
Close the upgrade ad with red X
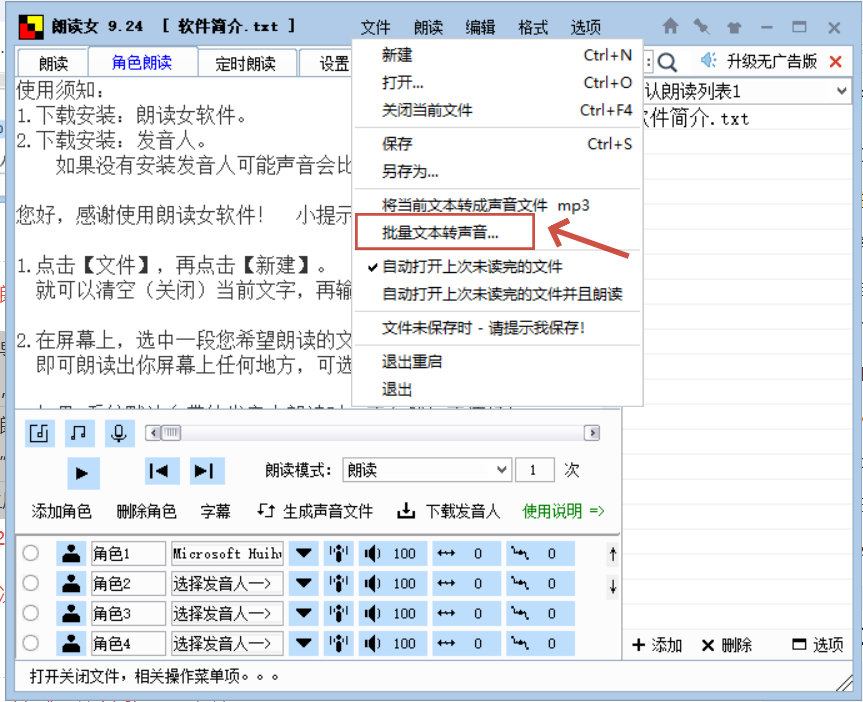tap(835, 62)
